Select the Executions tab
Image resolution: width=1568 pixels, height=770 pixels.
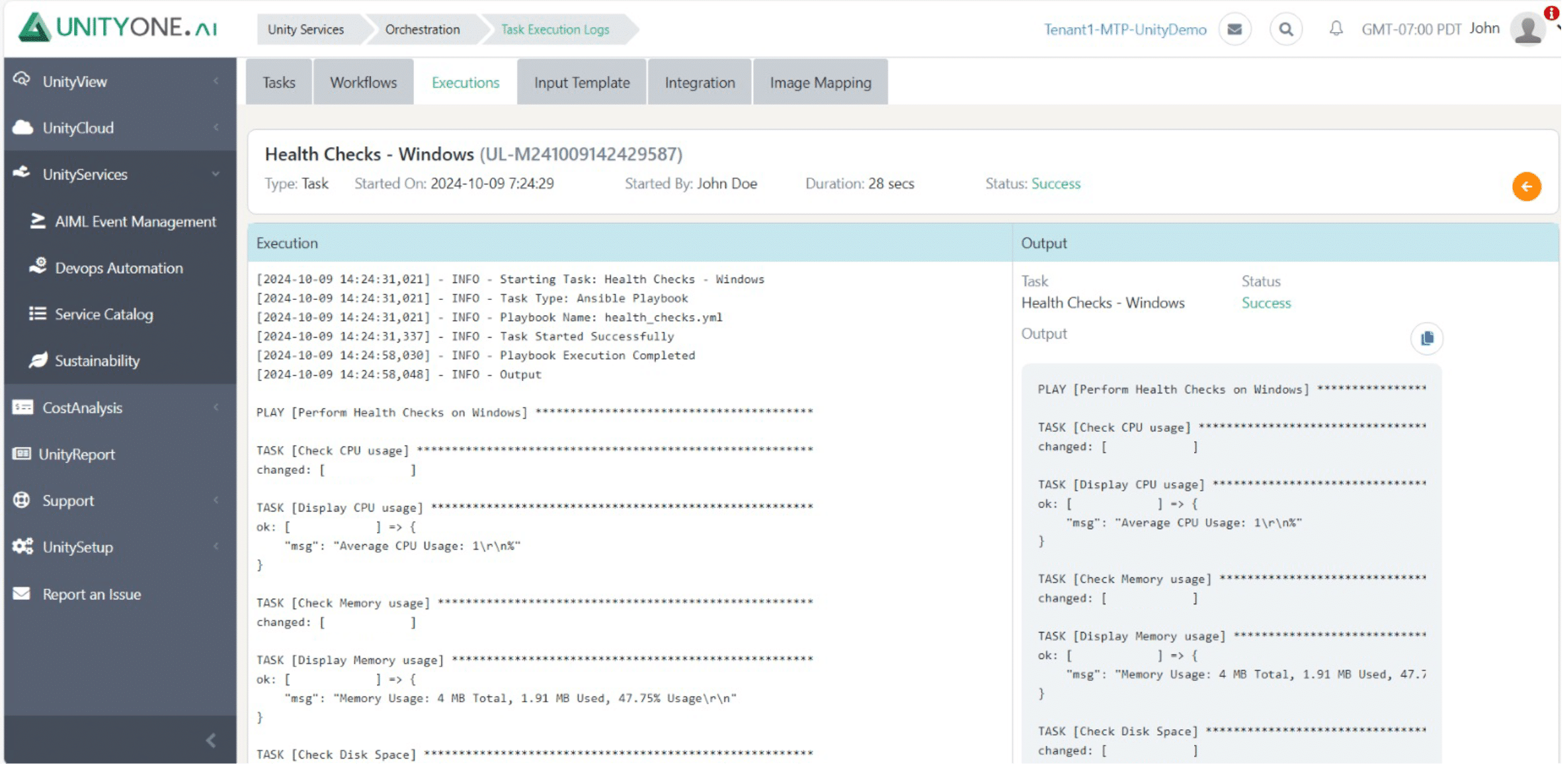465,82
